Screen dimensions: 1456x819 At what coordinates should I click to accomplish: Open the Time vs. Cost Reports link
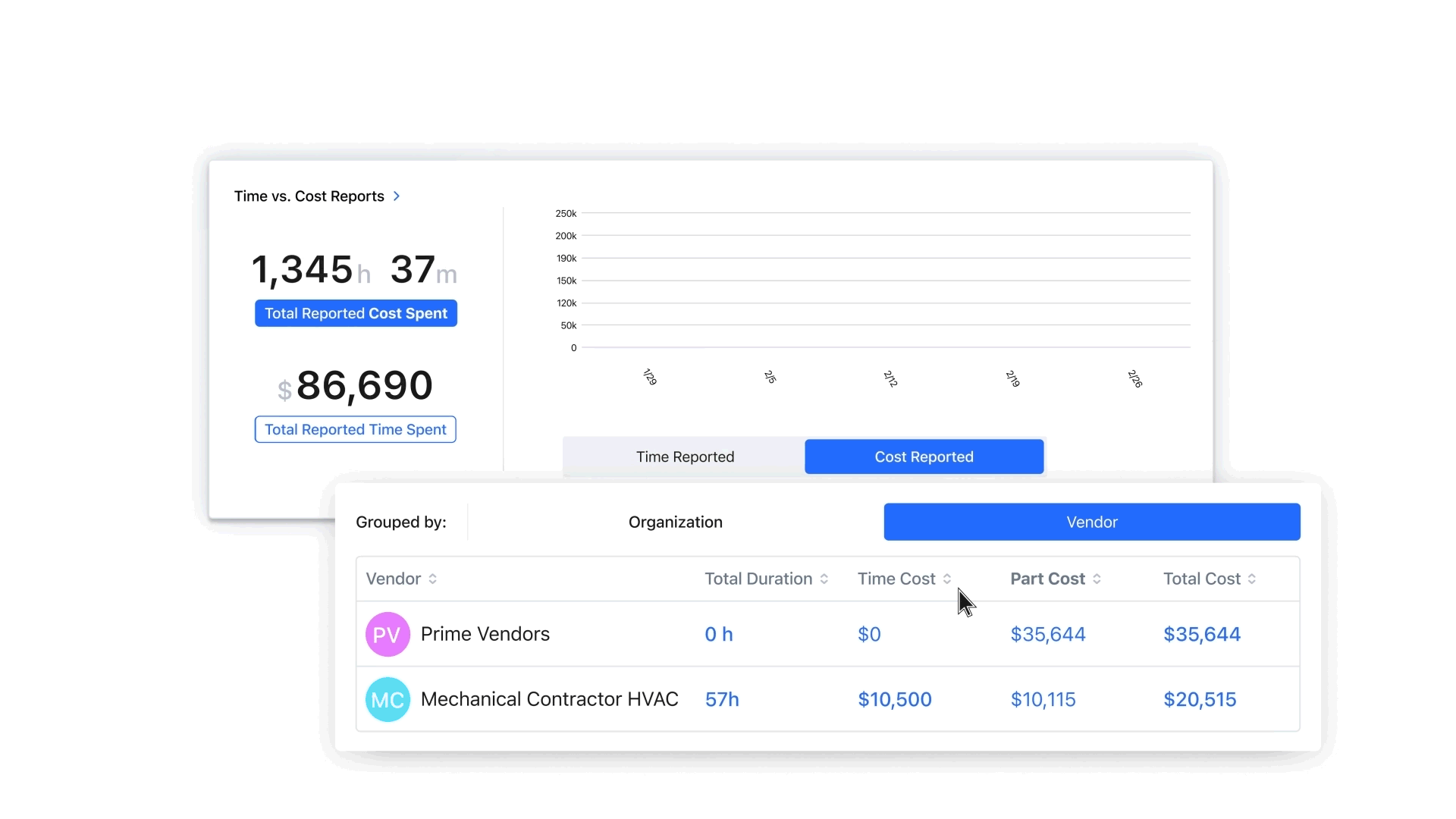pos(309,196)
